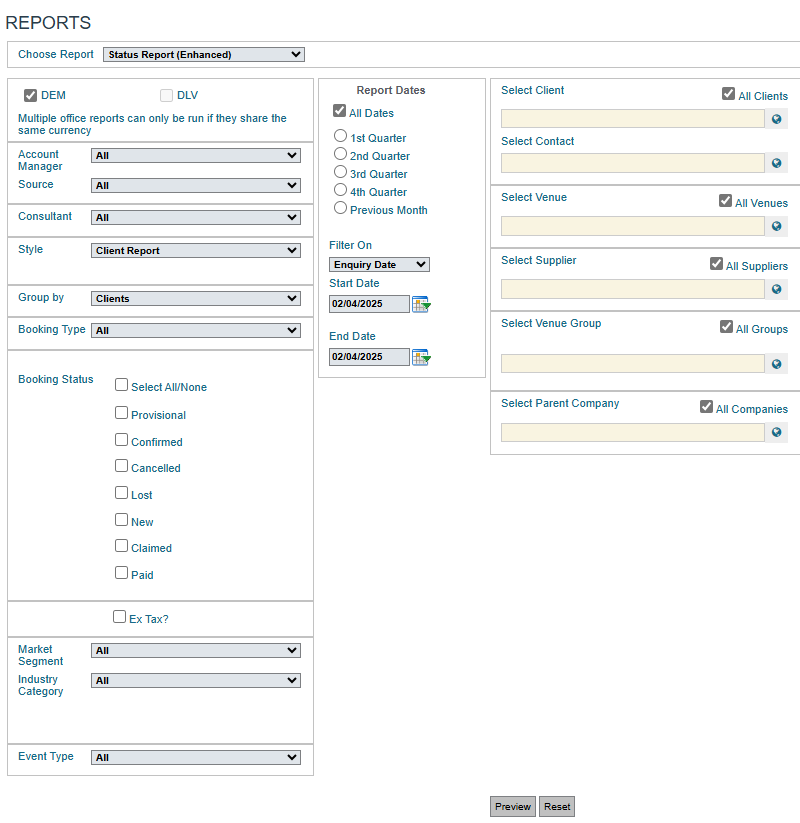The image size is (800, 823).
Task: Open the Style dropdown showing Client Report
Action: [x=196, y=251]
